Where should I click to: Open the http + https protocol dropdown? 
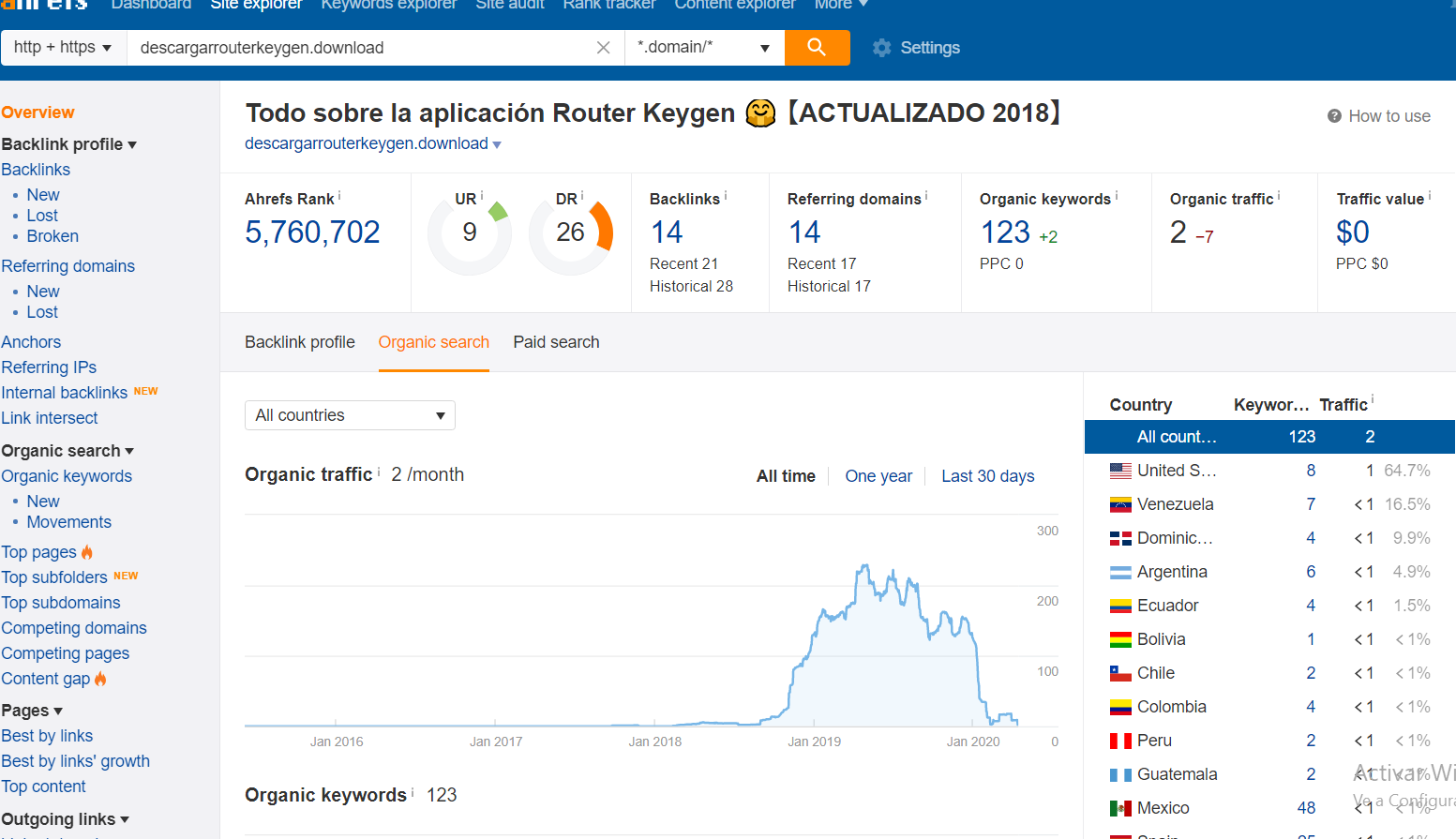[64, 48]
